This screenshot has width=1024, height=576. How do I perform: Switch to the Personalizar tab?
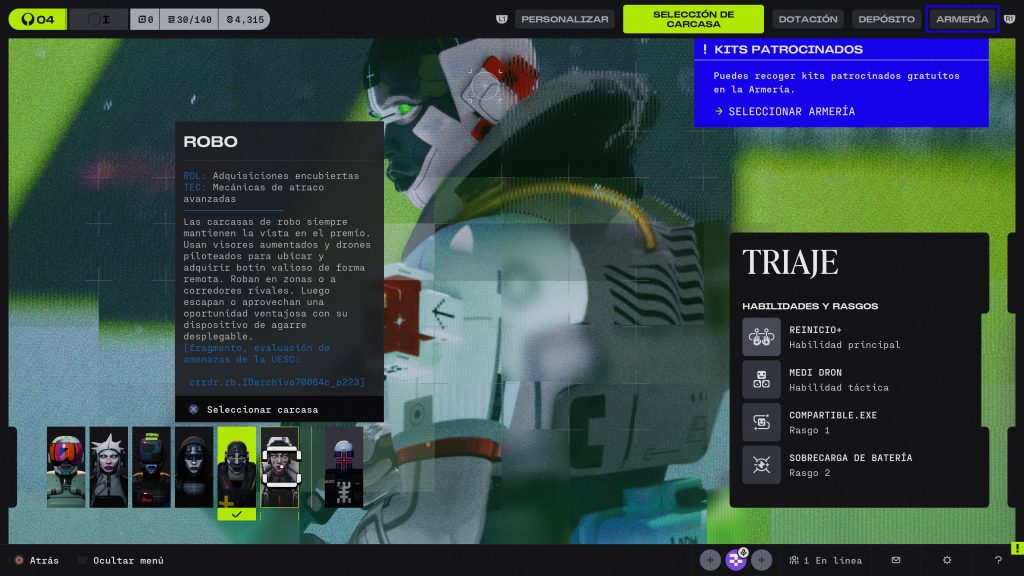click(x=565, y=19)
